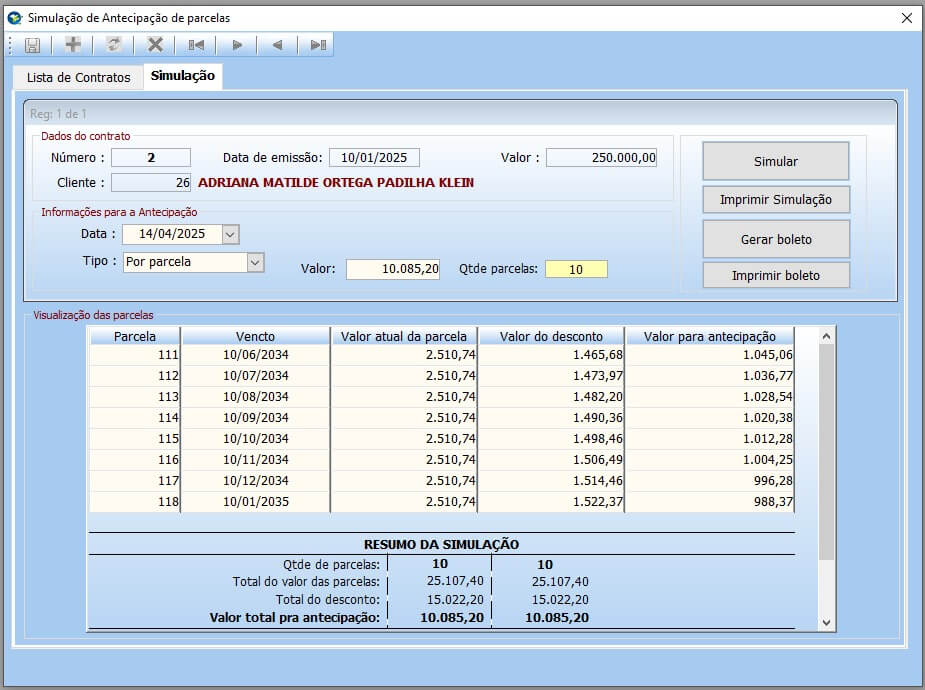Expand the Tipo combo box
This screenshot has height=690, width=925.
(x=254, y=262)
